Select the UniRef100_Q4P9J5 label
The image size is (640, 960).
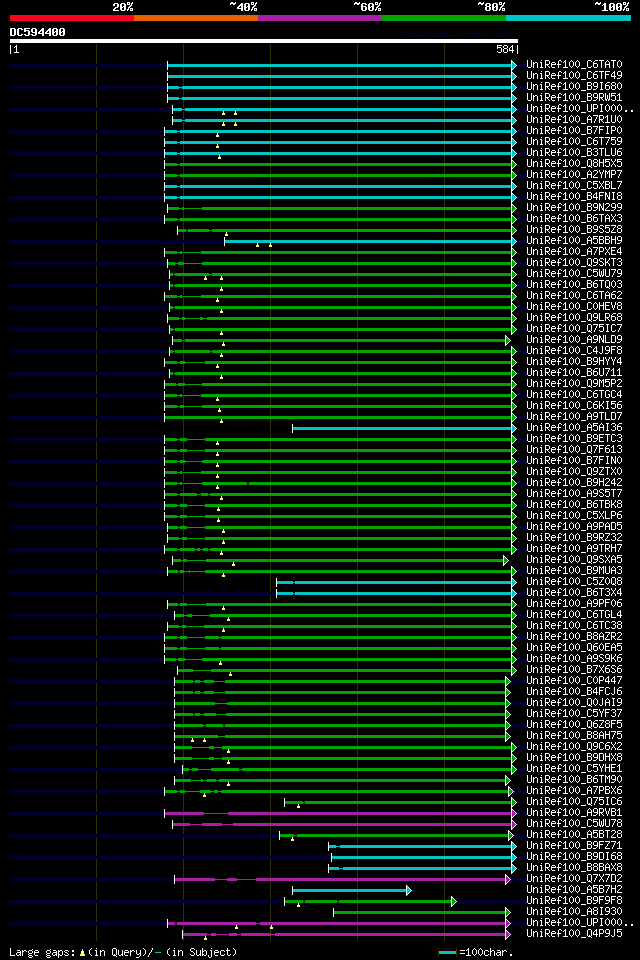point(574,935)
